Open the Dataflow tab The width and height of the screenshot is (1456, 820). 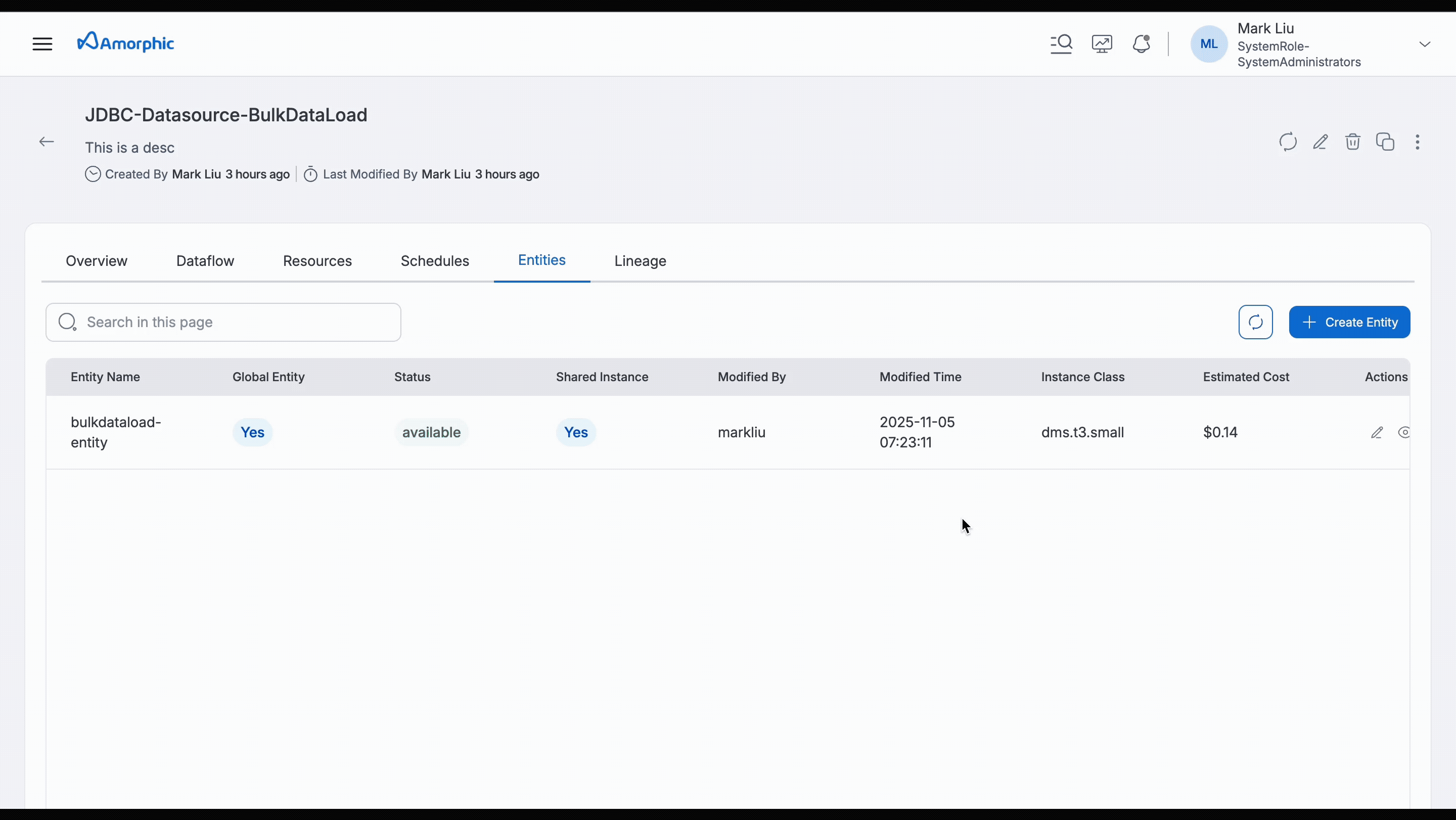click(205, 261)
